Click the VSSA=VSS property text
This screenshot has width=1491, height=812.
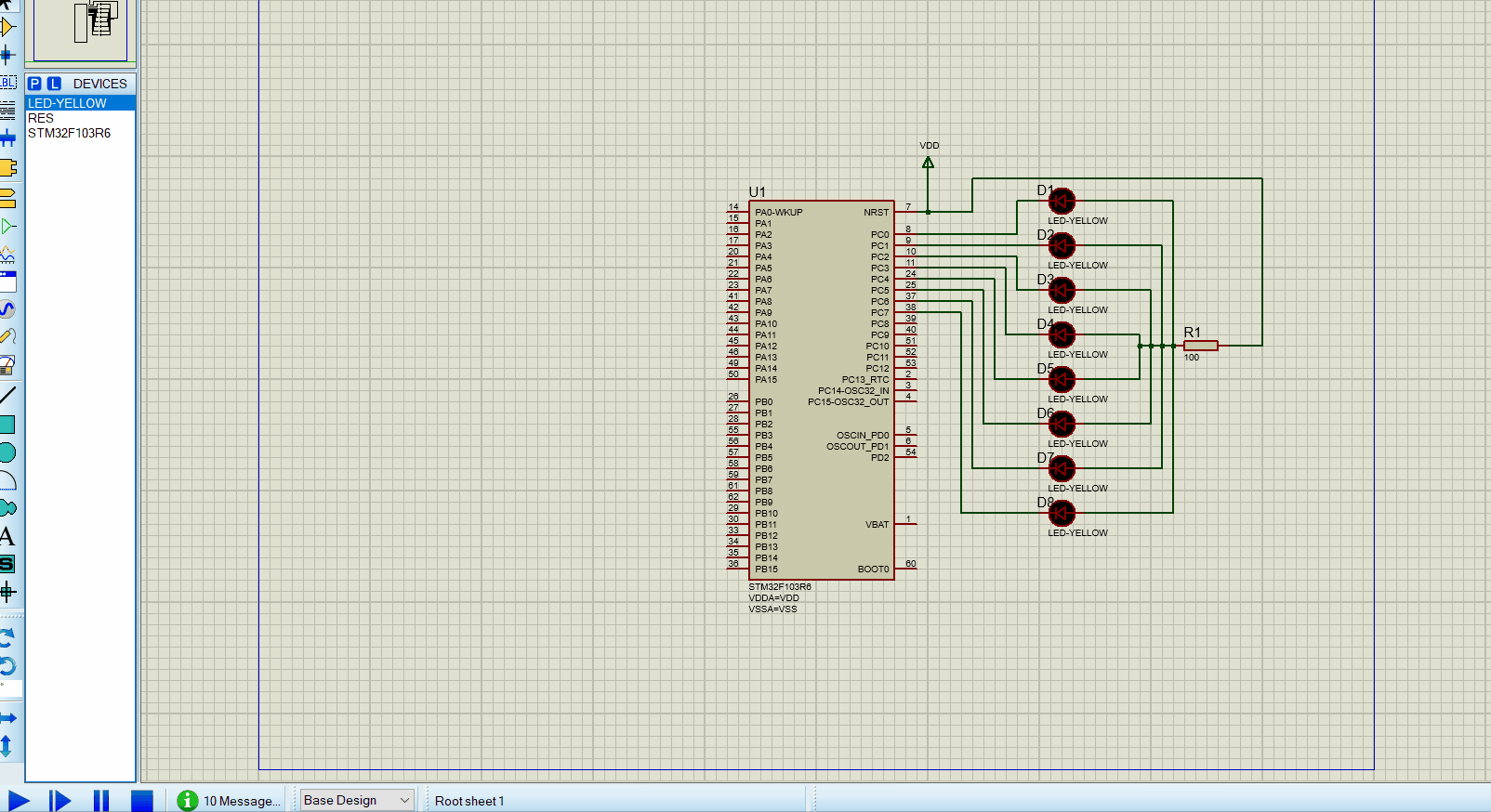(773, 609)
